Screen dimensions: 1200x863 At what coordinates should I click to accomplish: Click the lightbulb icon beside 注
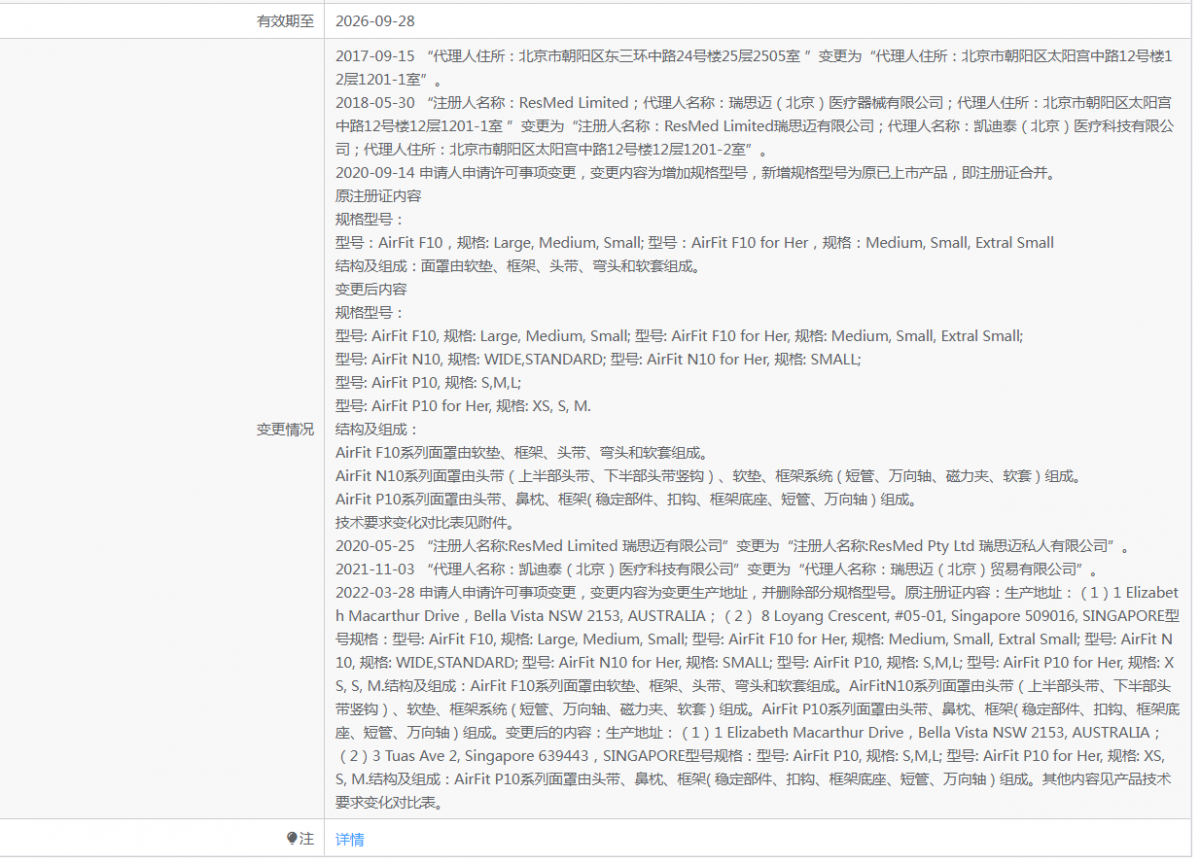(292, 839)
